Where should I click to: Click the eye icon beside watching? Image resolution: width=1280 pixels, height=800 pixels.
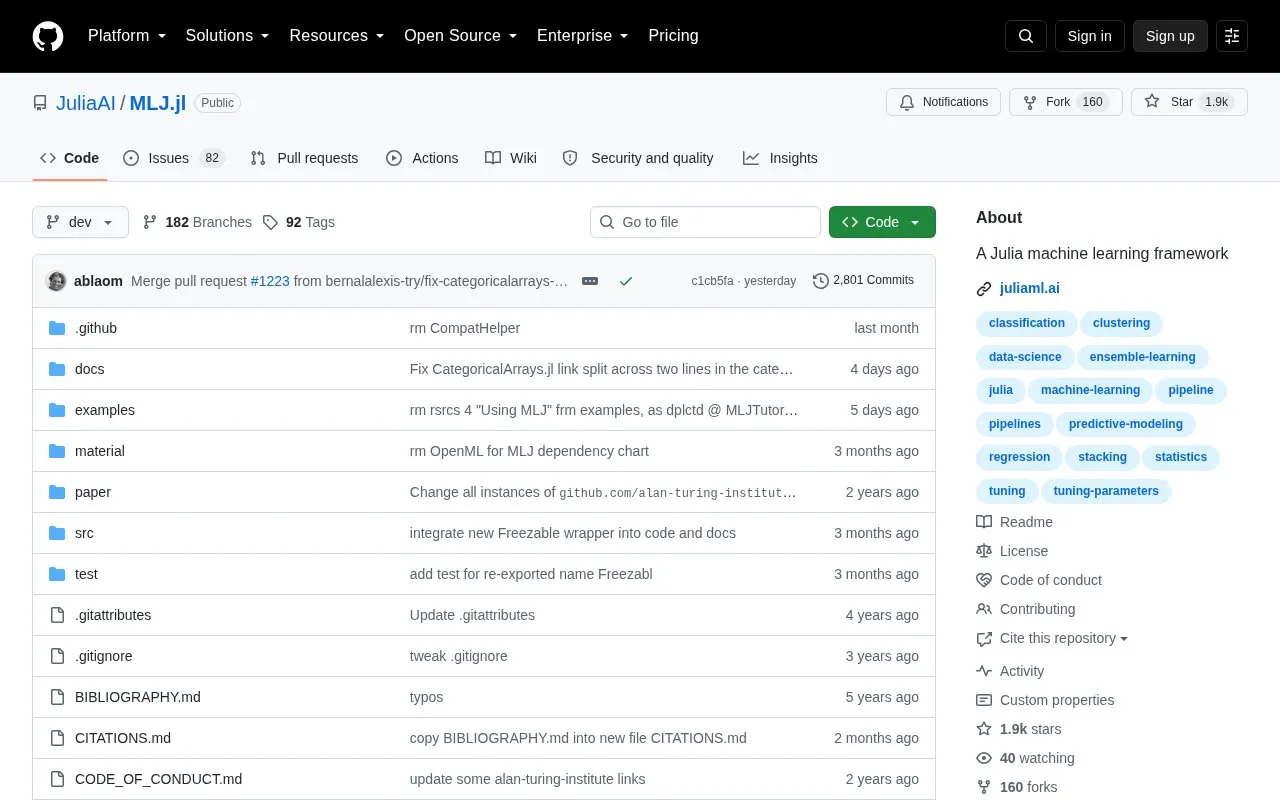984,758
